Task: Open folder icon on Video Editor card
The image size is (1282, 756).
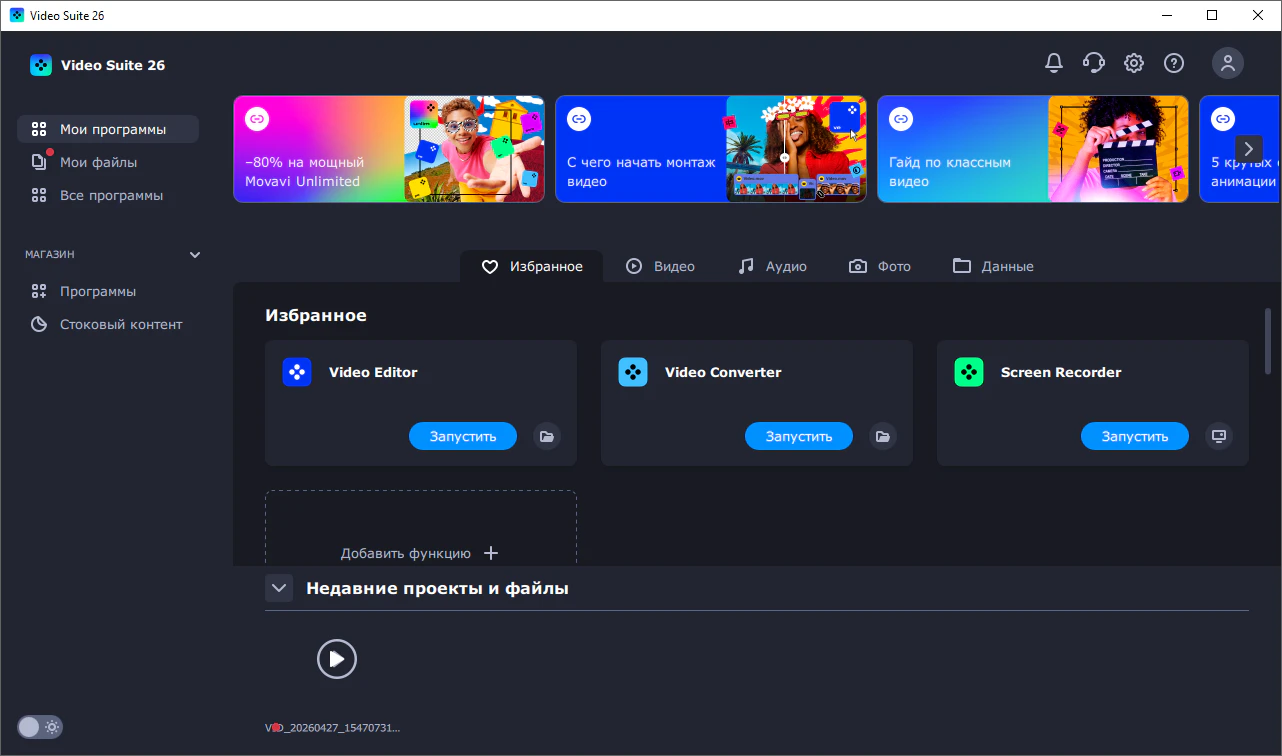Action: coord(546,436)
